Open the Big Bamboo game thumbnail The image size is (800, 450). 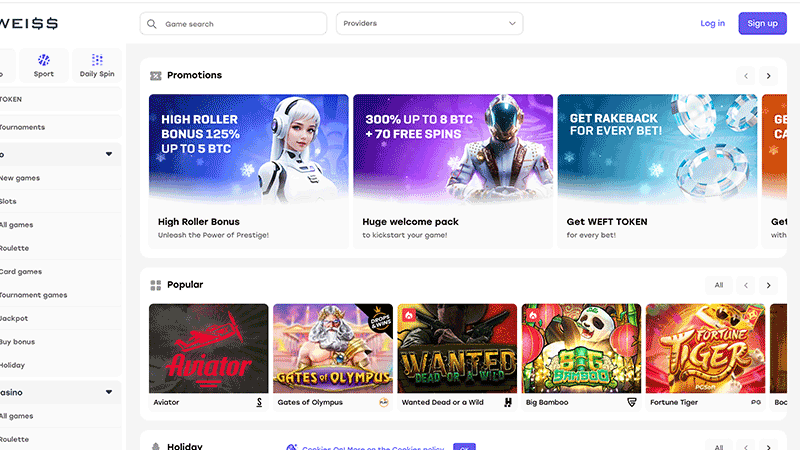click(x=581, y=348)
